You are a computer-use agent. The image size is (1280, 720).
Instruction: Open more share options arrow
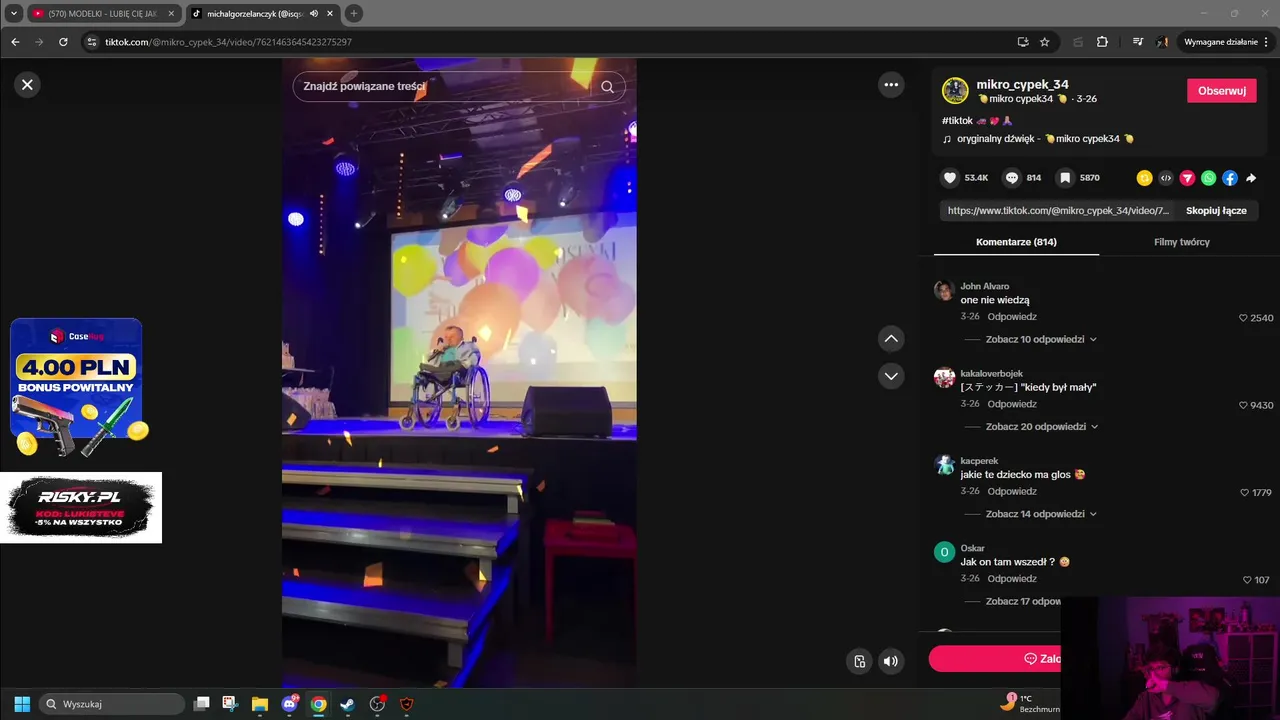(x=1251, y=178)
